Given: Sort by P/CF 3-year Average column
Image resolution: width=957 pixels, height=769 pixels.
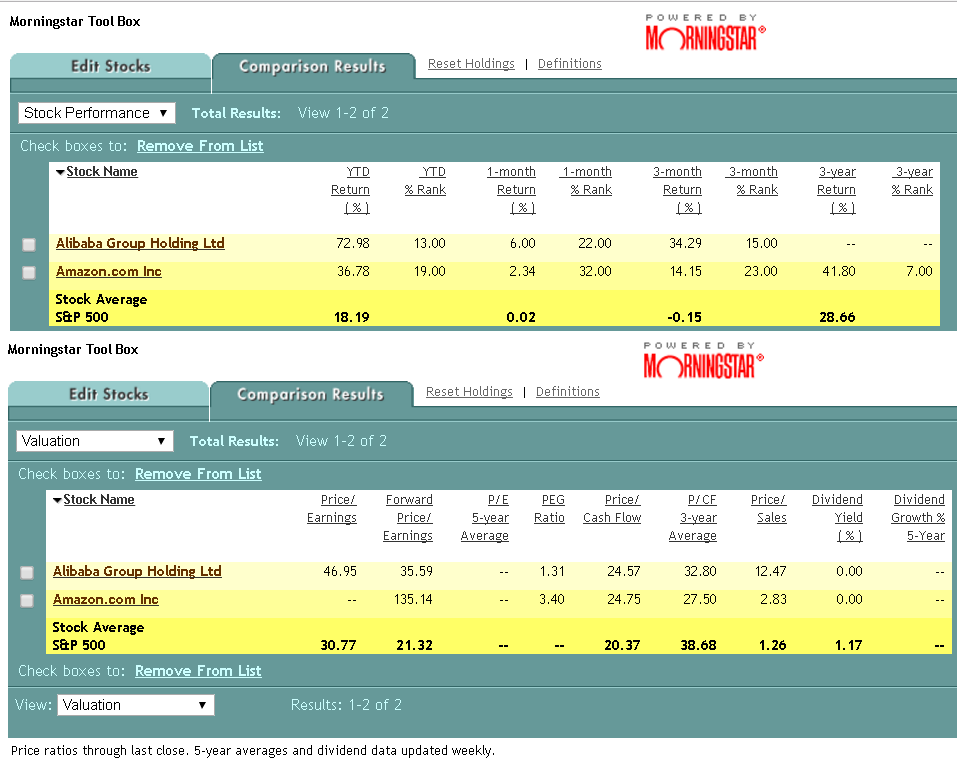Looking at the screenshot, I should 693,518.
